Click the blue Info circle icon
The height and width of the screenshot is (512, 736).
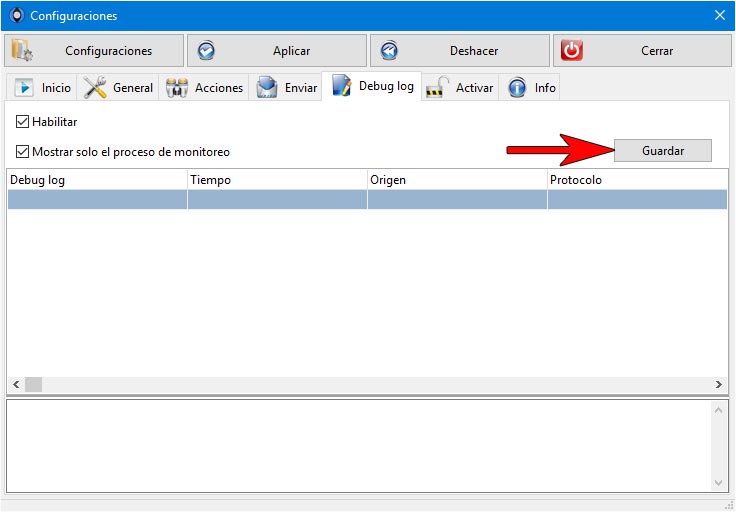pos(517,87)
